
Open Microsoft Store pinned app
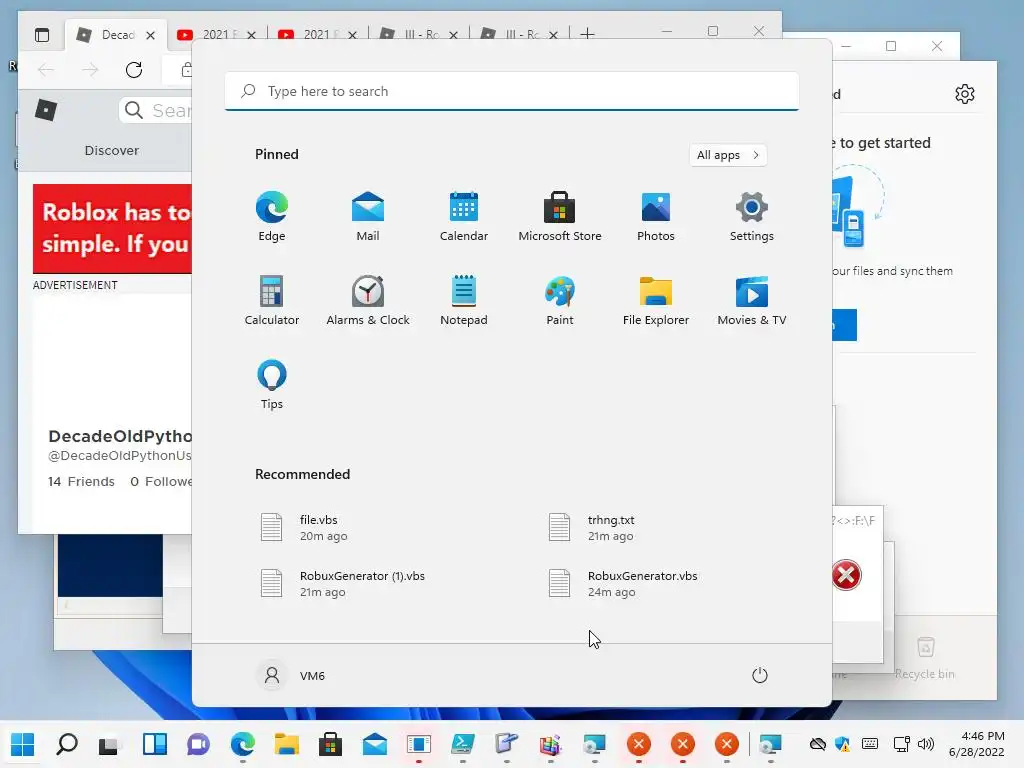click(560, 217)
